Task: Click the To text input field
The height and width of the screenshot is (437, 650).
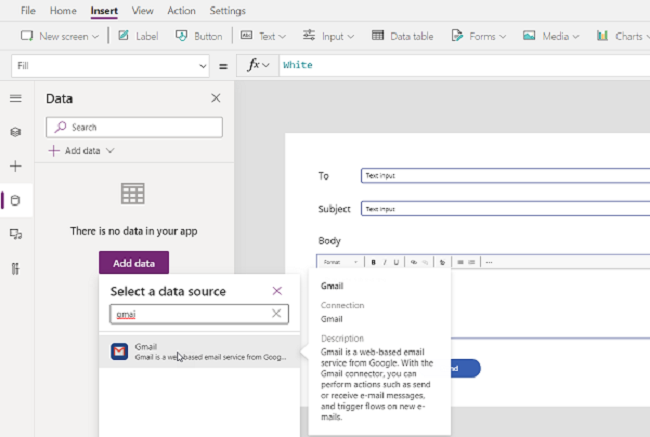Action: point(505,175)
